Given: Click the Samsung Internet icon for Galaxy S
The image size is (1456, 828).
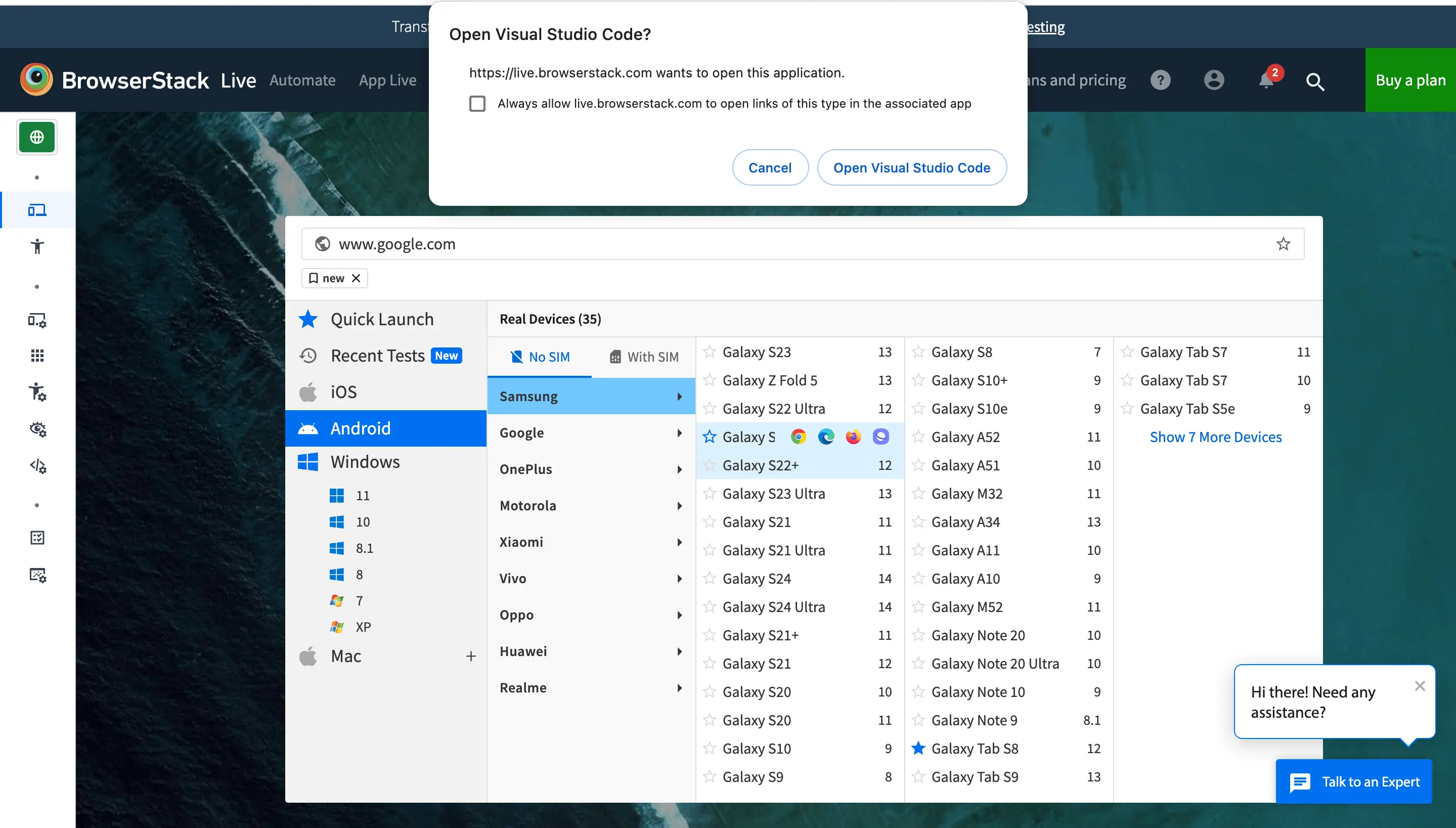Looking at the screenshot, I should [x=880, y=437].
